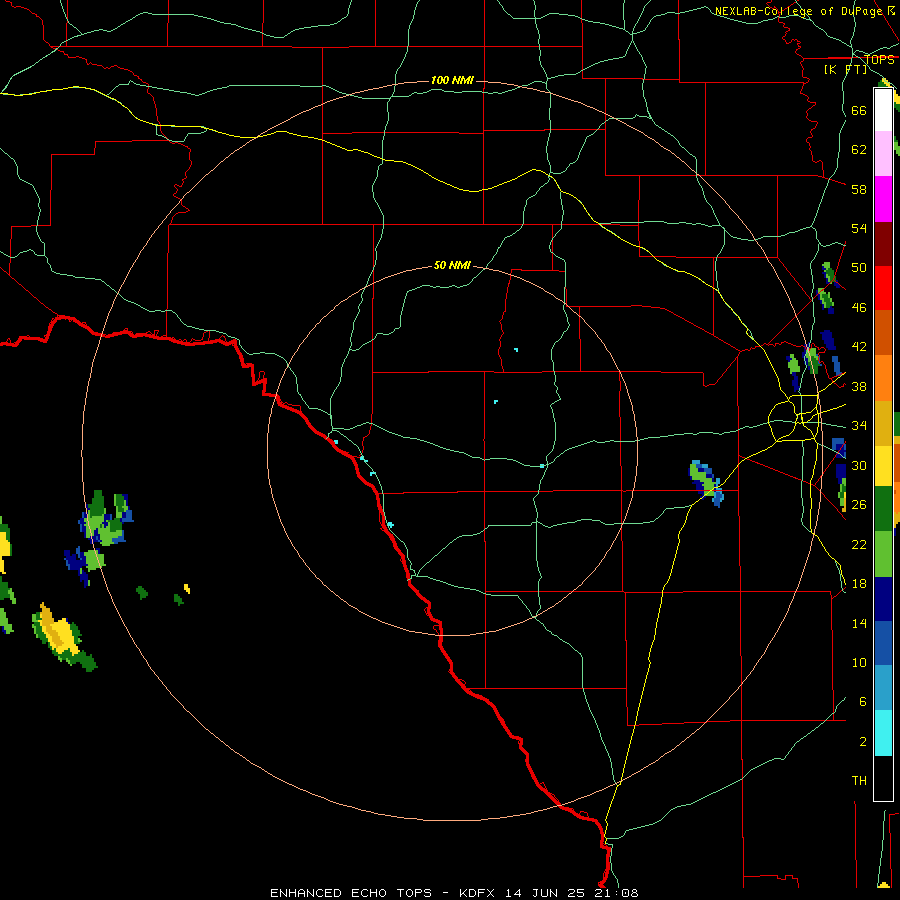The width and height of the screenshot is (900, 900).
Task: Click the 50 NMI range ring label
Action: point(452,265)
